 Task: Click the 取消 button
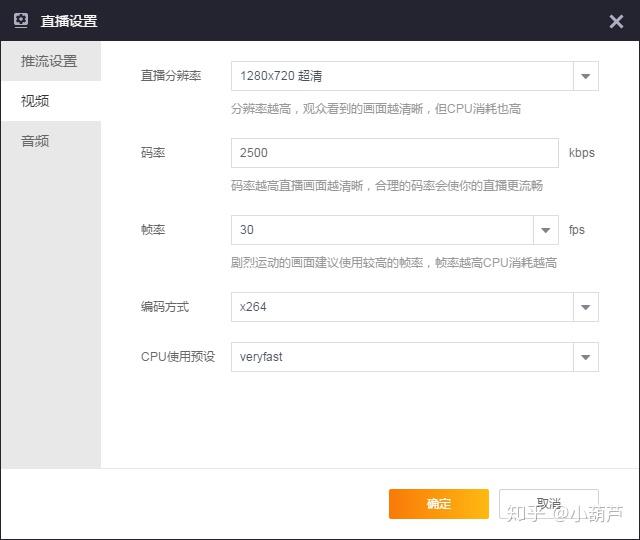(x=549, y=504)
